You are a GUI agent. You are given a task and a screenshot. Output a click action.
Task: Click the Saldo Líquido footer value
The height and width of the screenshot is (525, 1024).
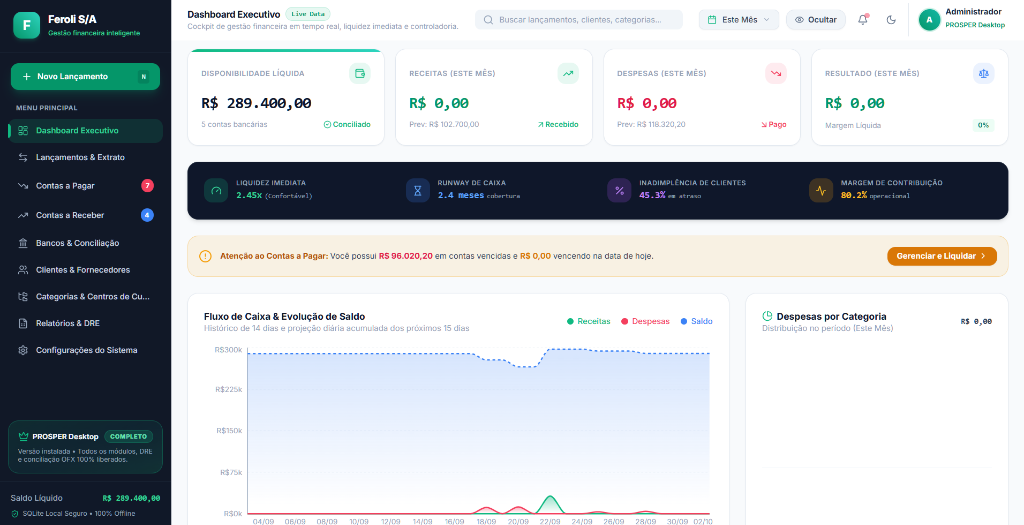pos(131,498)
